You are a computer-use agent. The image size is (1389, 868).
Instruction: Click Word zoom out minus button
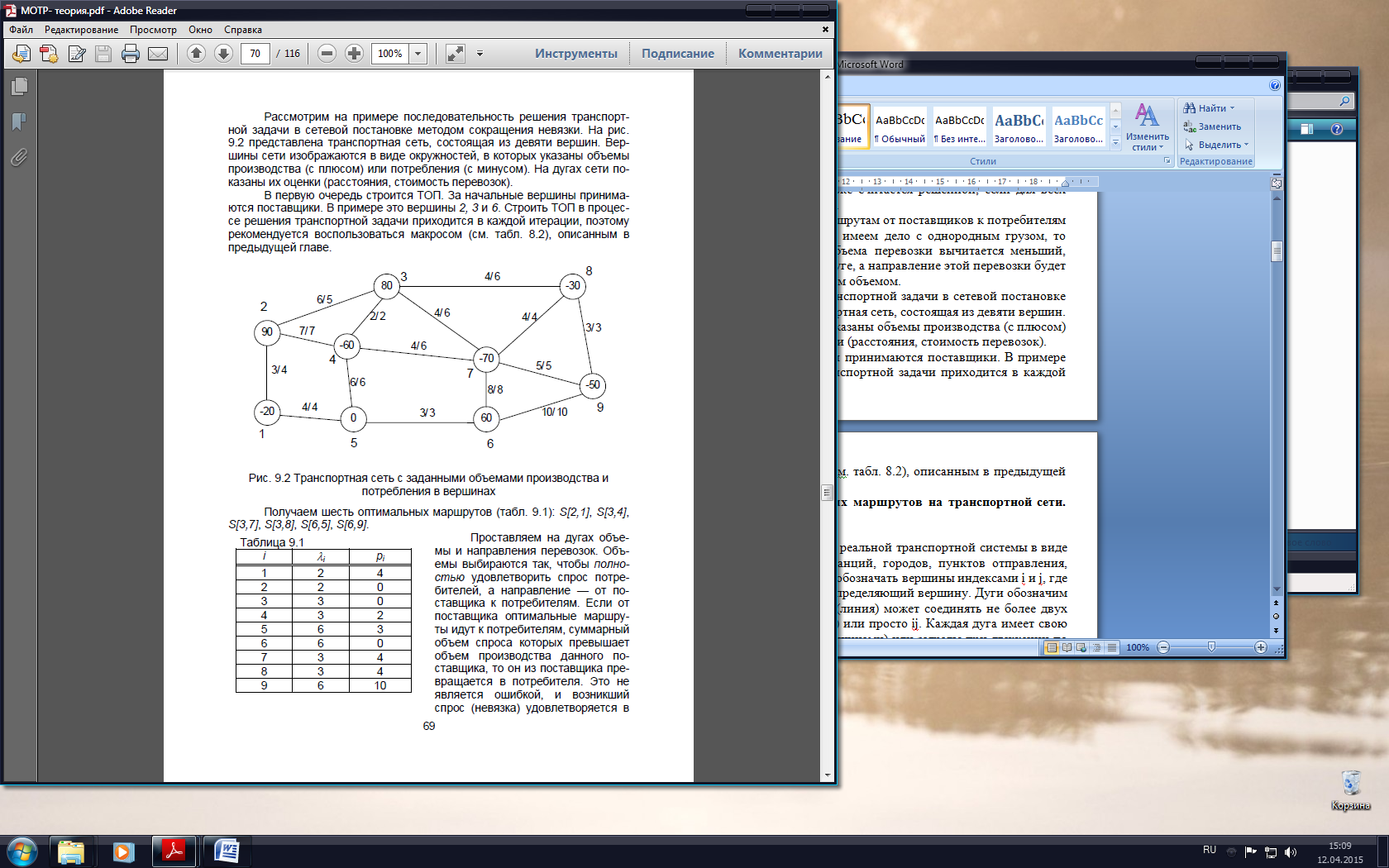(1163, 647)
